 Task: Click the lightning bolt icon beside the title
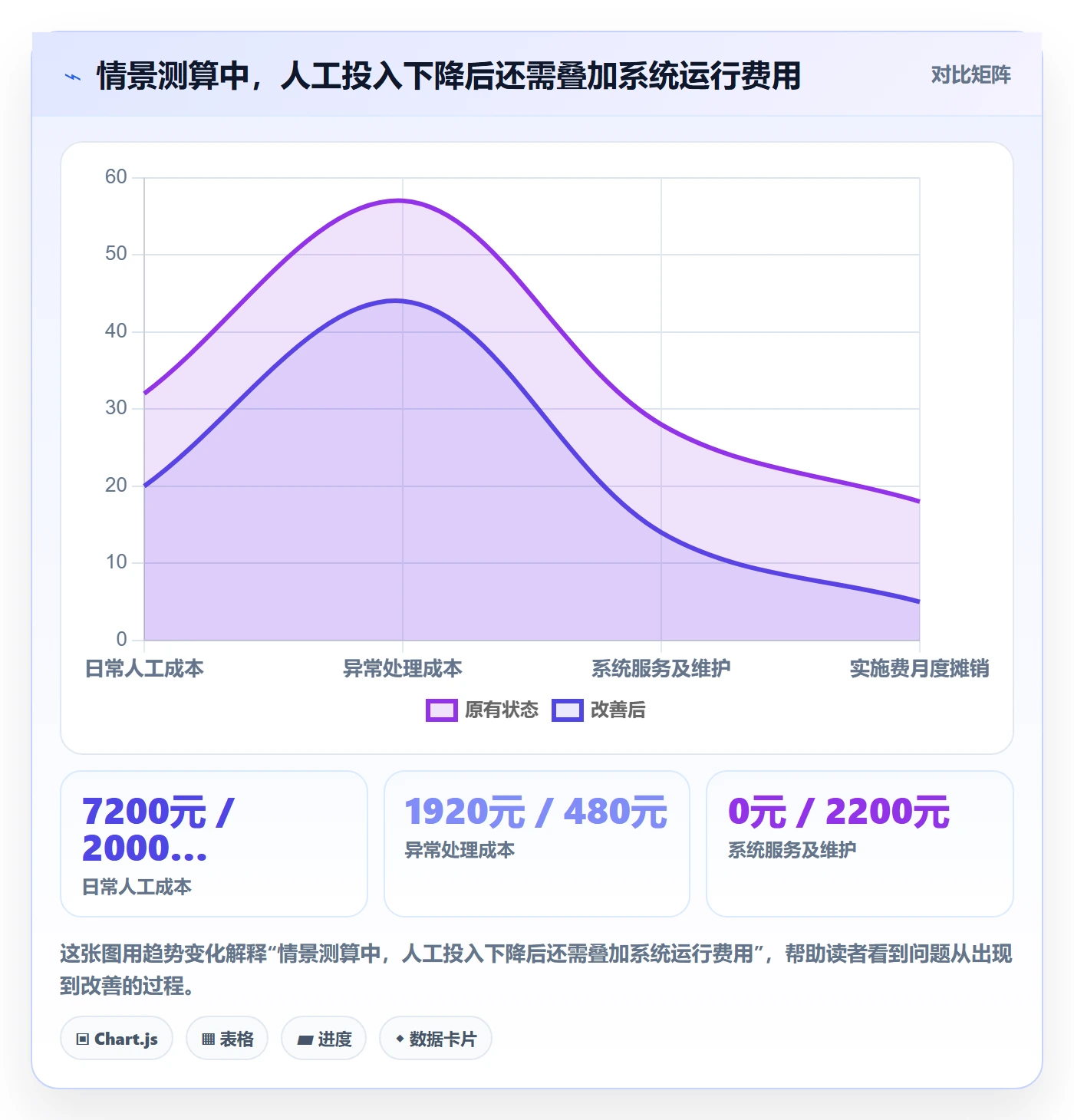coord(73,77)
